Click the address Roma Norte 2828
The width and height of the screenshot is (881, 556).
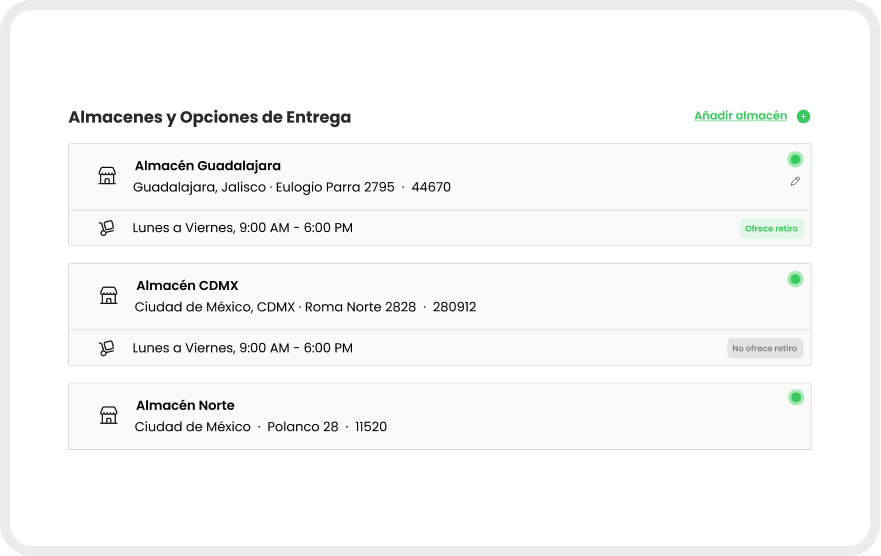(x=360, y=307)
